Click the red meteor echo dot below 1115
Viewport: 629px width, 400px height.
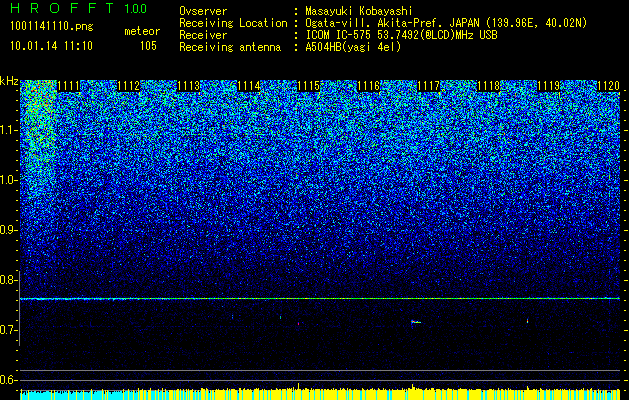pos(298,323)
